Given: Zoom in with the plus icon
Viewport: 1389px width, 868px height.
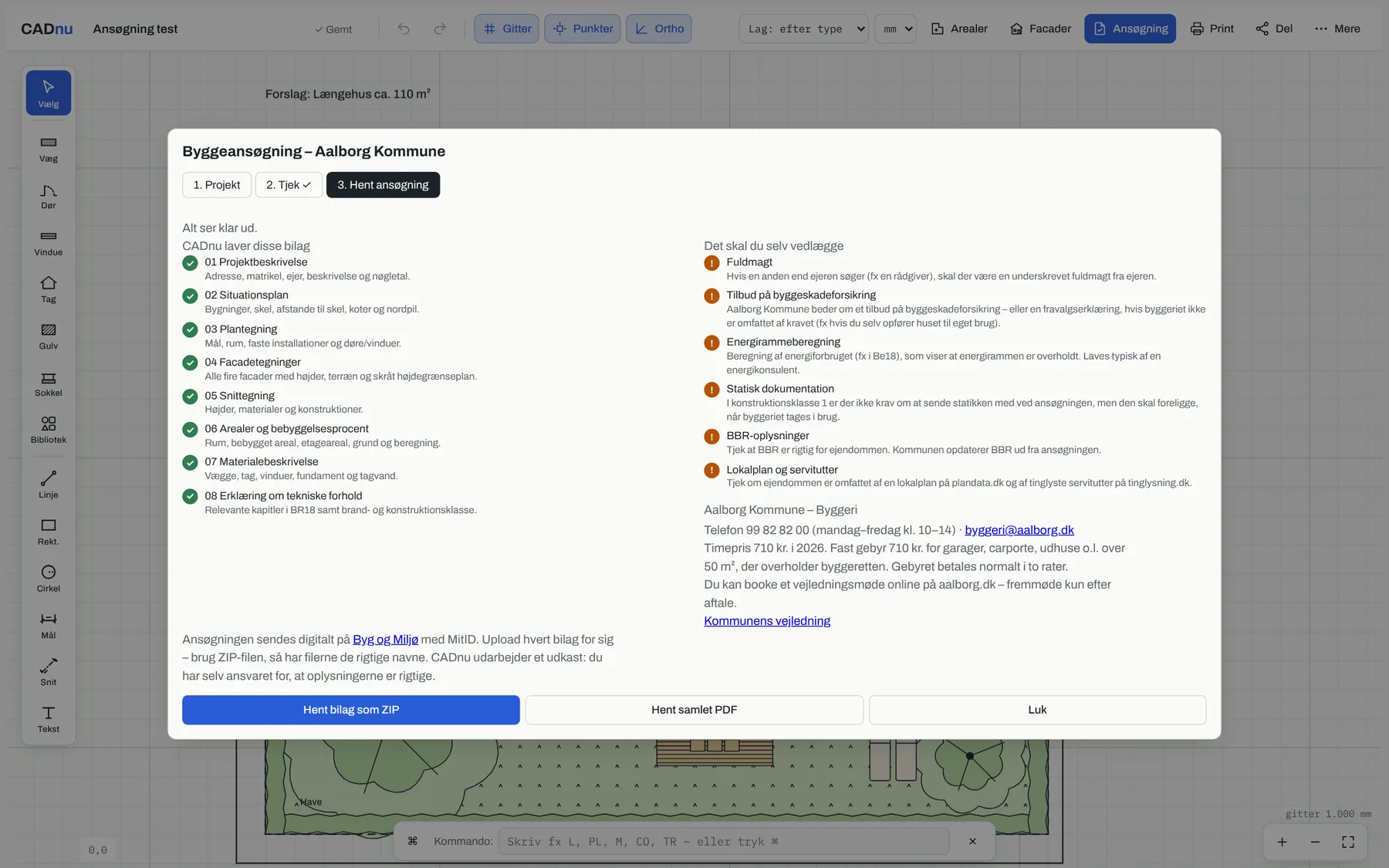Looking at the screenshot, I should [x=1282, y=842].
